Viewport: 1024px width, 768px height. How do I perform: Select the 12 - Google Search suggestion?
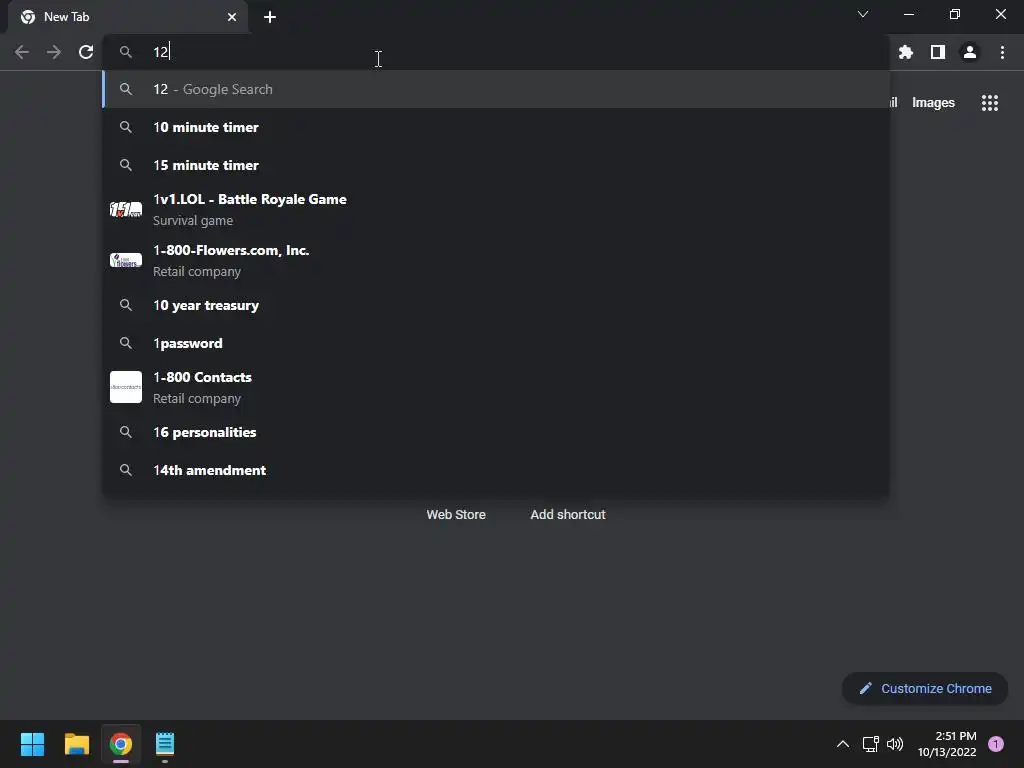pyautogui.click(x=496, y=89)
